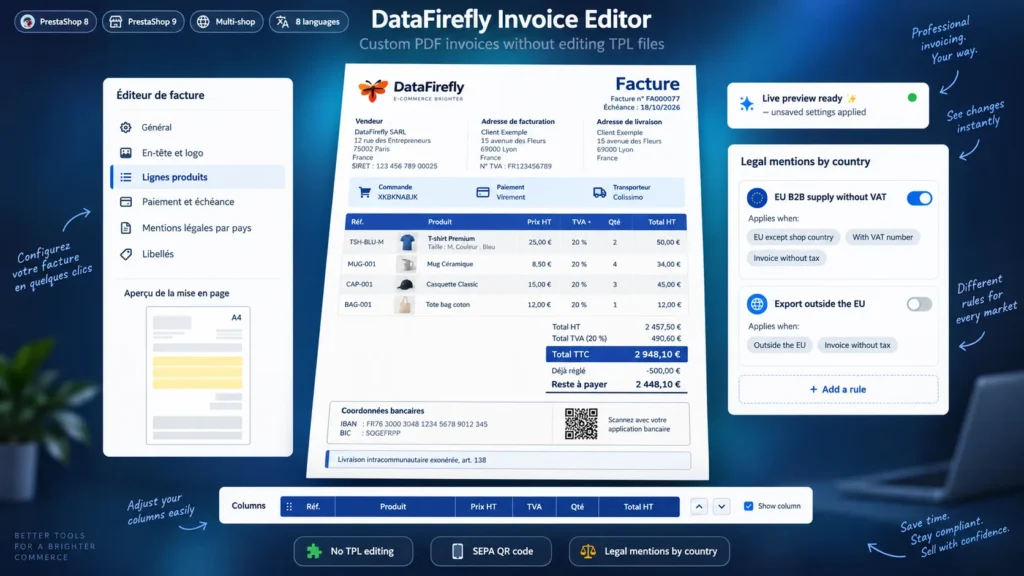Click the No TPL editing badge
This screenshot has width=1024, height=576.
click(353, 551)
